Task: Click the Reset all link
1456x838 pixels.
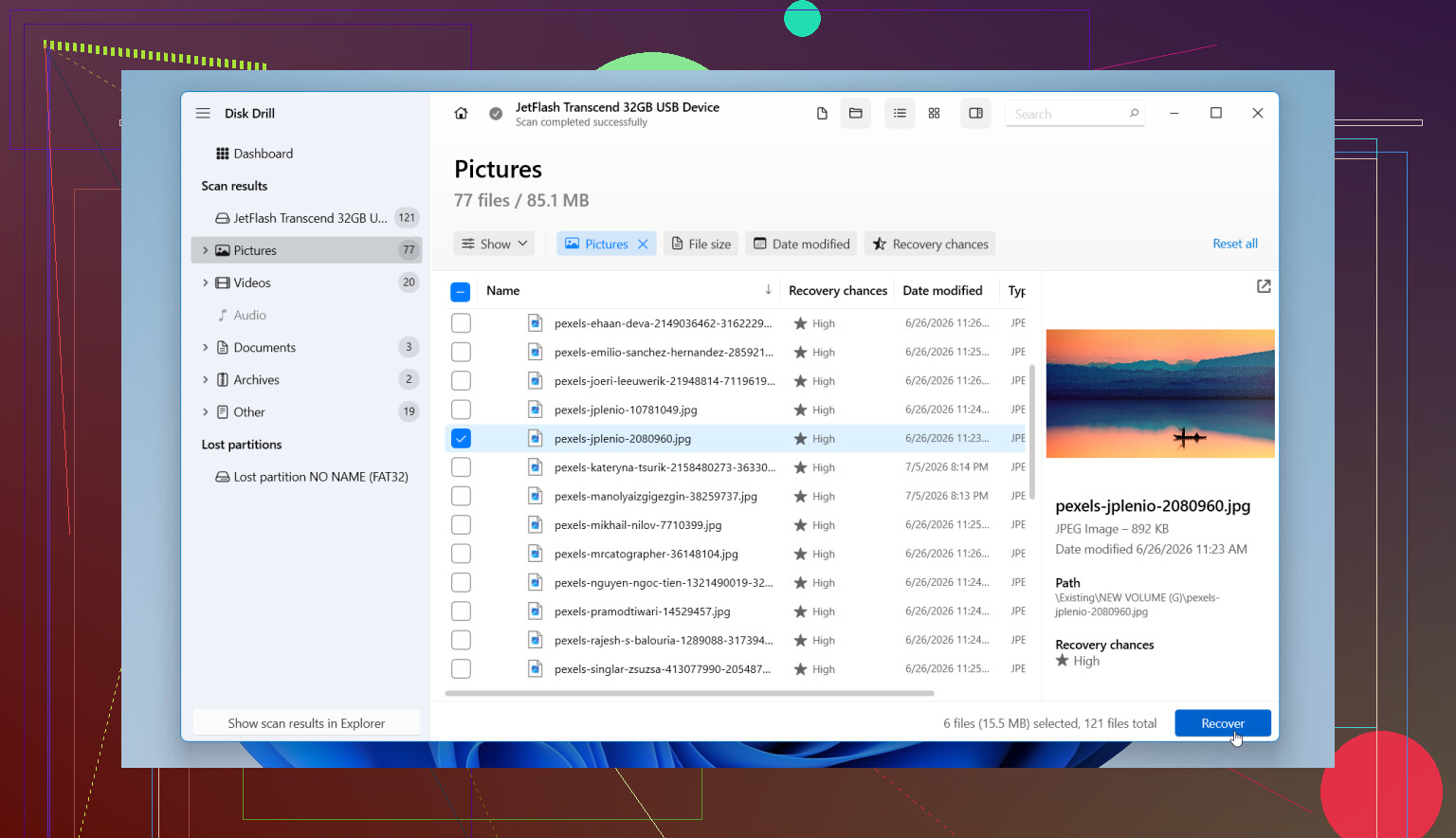Action: coord(1235,244)
